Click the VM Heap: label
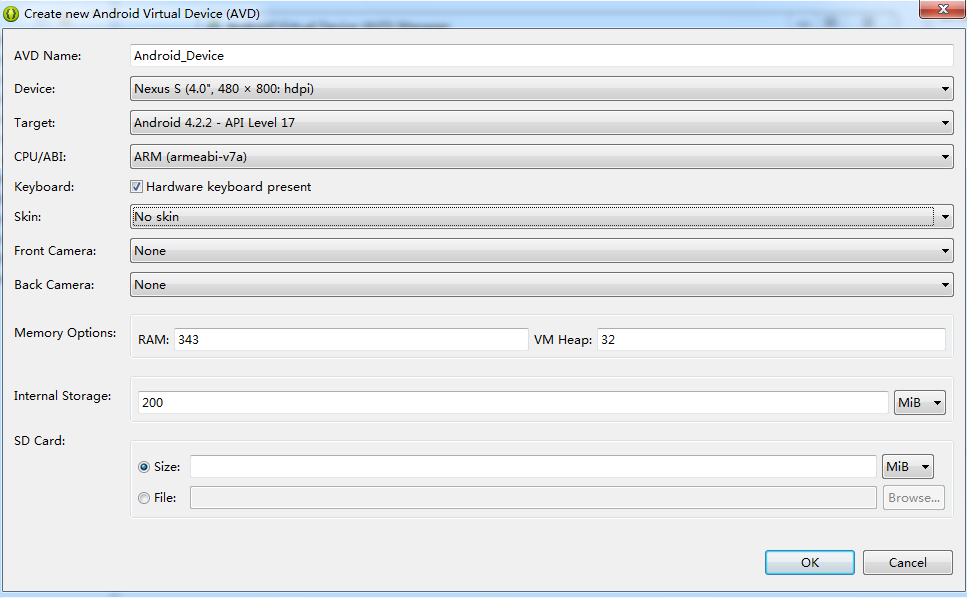This screenshot has width=967, height=598. (562, 340)
